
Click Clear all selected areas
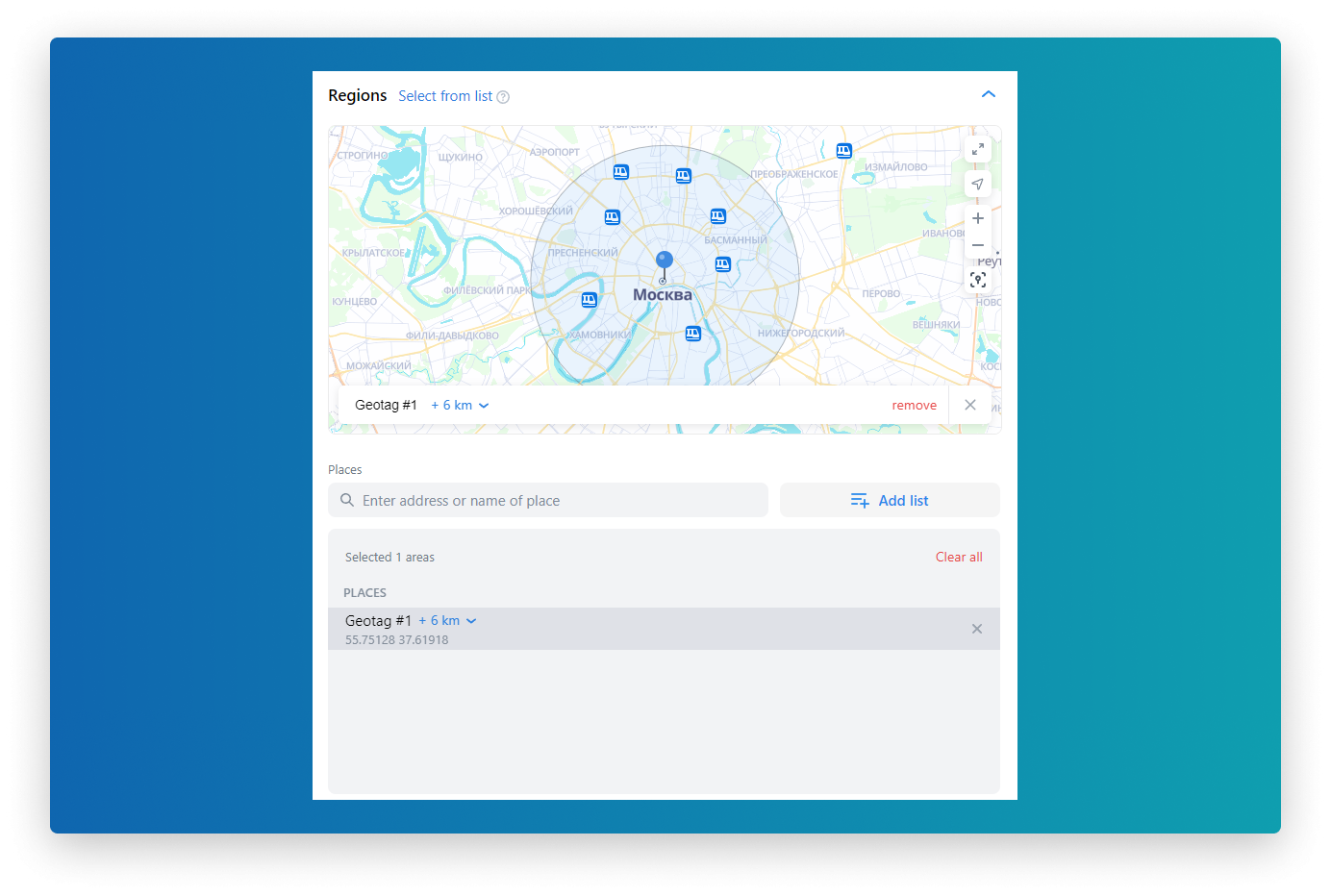(958, 557)
